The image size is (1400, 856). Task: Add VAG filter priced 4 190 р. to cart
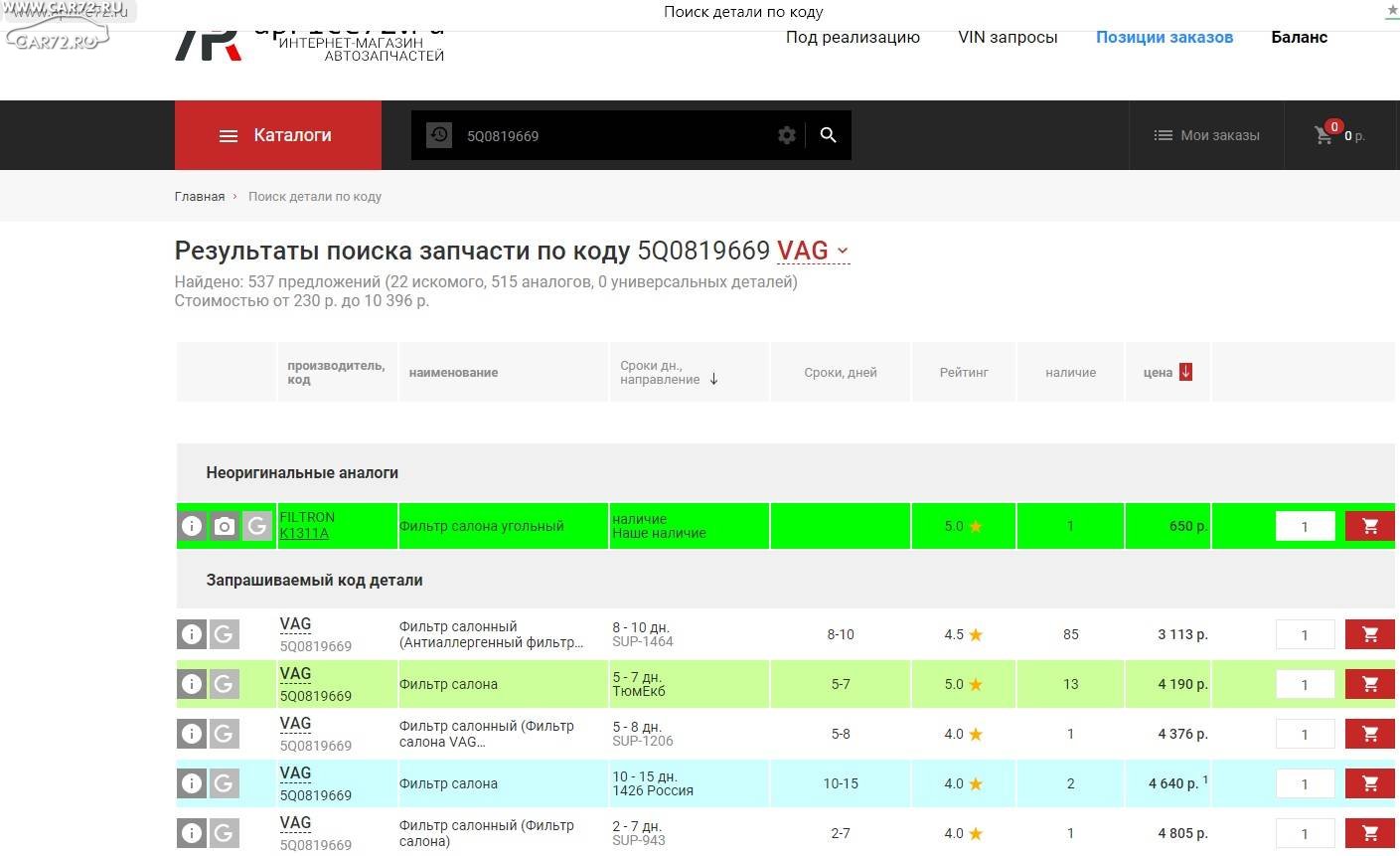click(x=1369, y=684)
